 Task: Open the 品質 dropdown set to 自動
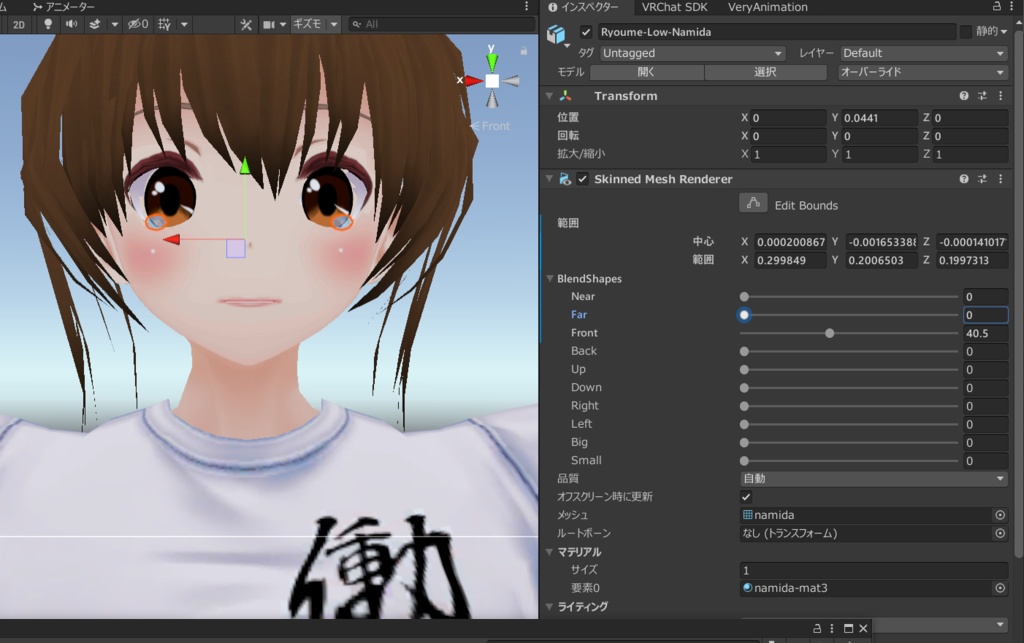click(x=872, y=478)
